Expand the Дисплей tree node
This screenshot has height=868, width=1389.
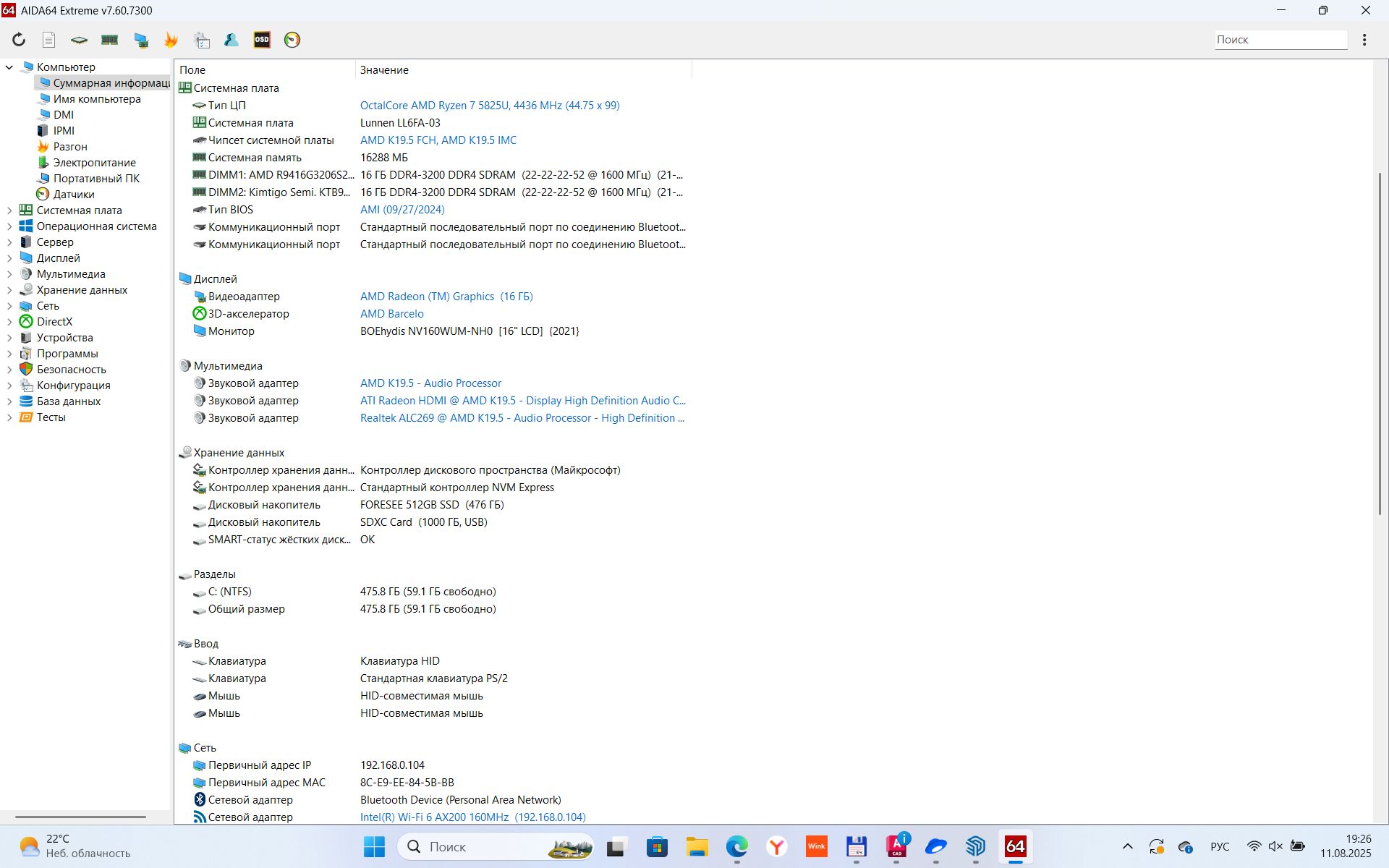tap(9, 258)
